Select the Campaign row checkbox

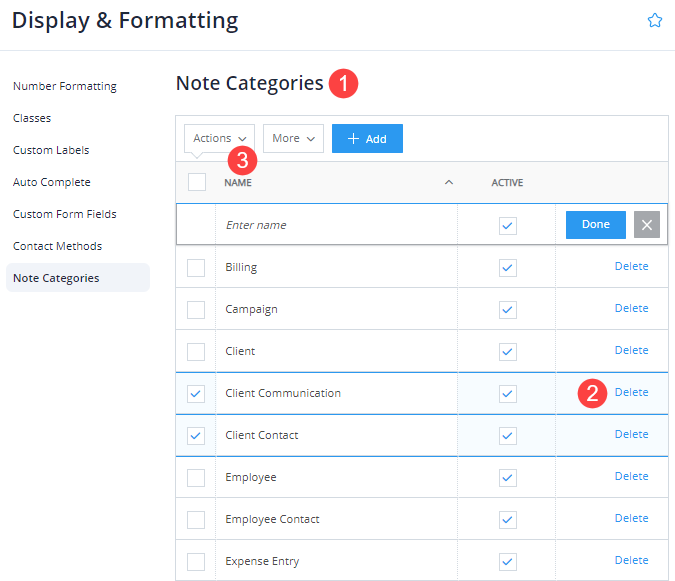tap(196, 310)
